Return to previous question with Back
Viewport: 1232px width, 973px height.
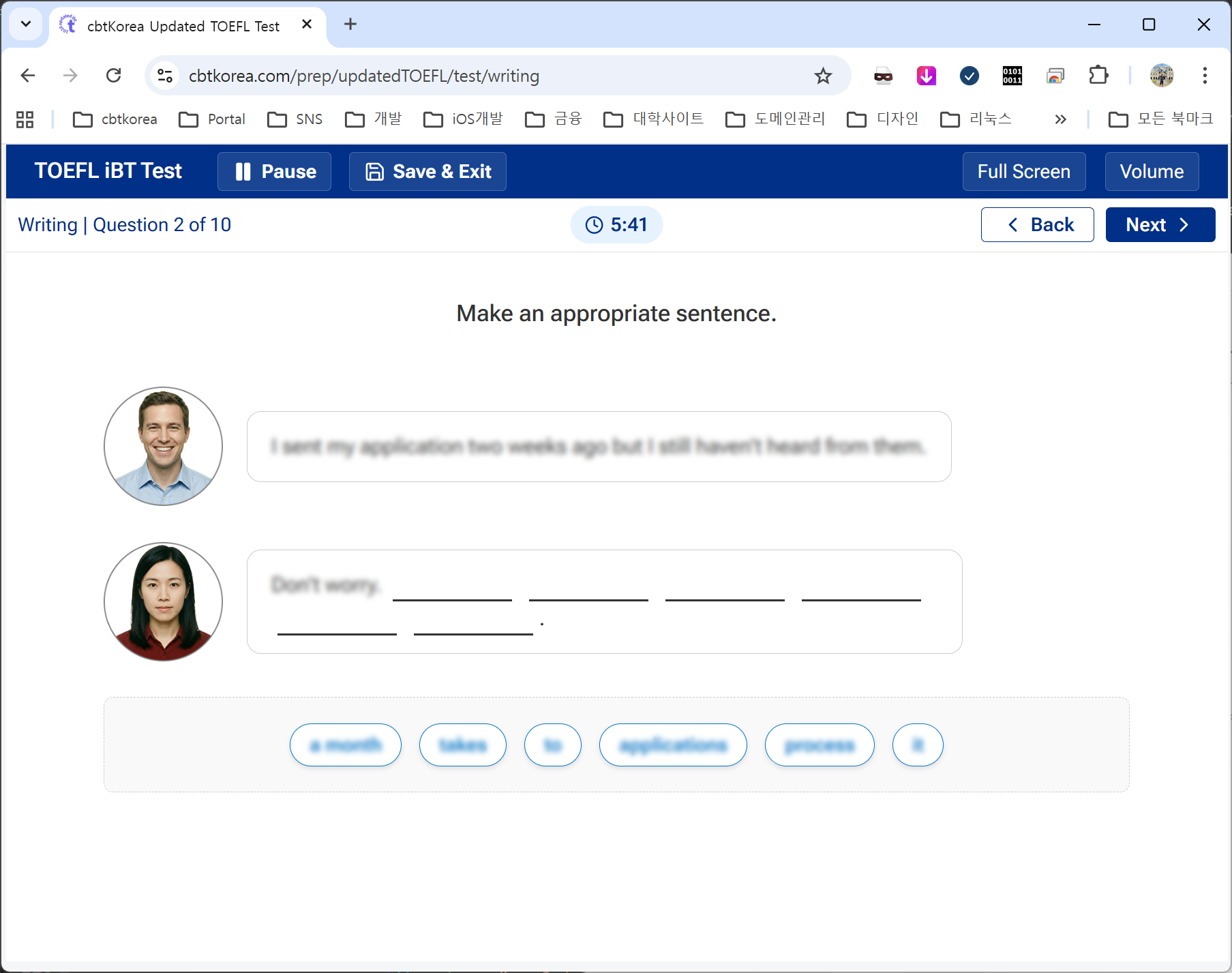pos(1037,224)
